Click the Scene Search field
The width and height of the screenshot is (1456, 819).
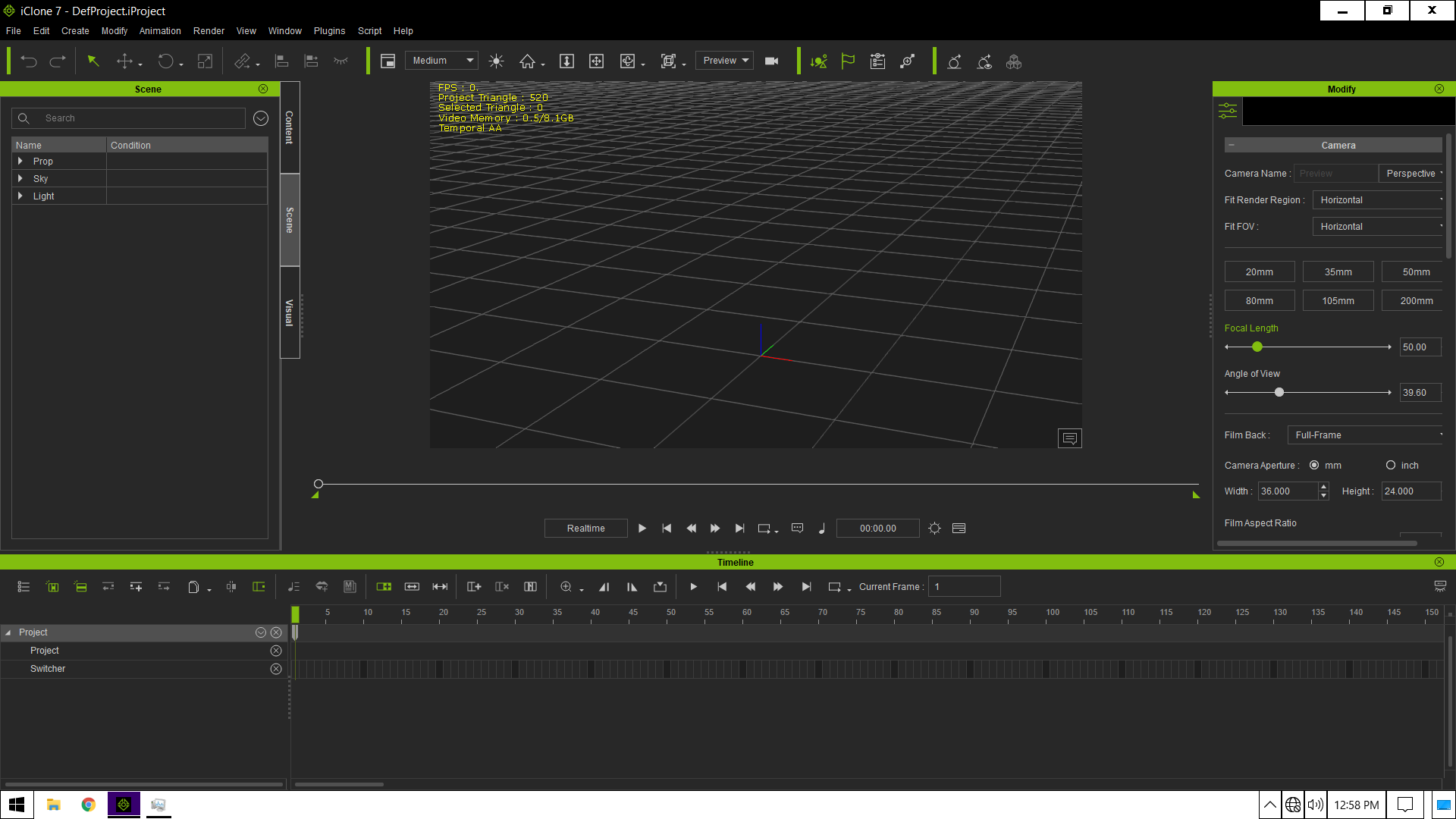tap(128, 118)
